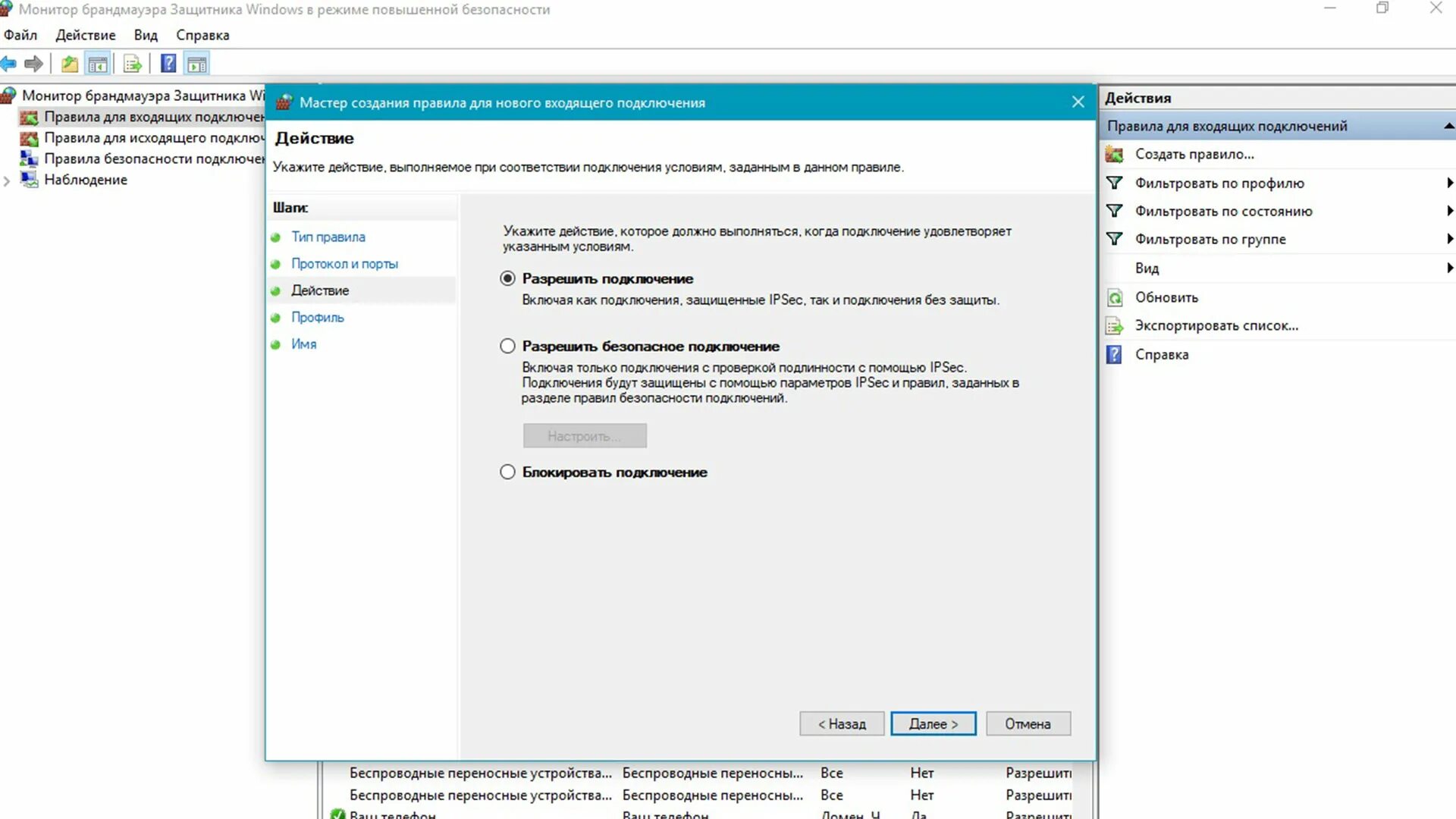Screen dimensions: 1456x819
Task: Click the Create Rule icon in Actions
Action: pyautogui.click(x=1114, y=154)
